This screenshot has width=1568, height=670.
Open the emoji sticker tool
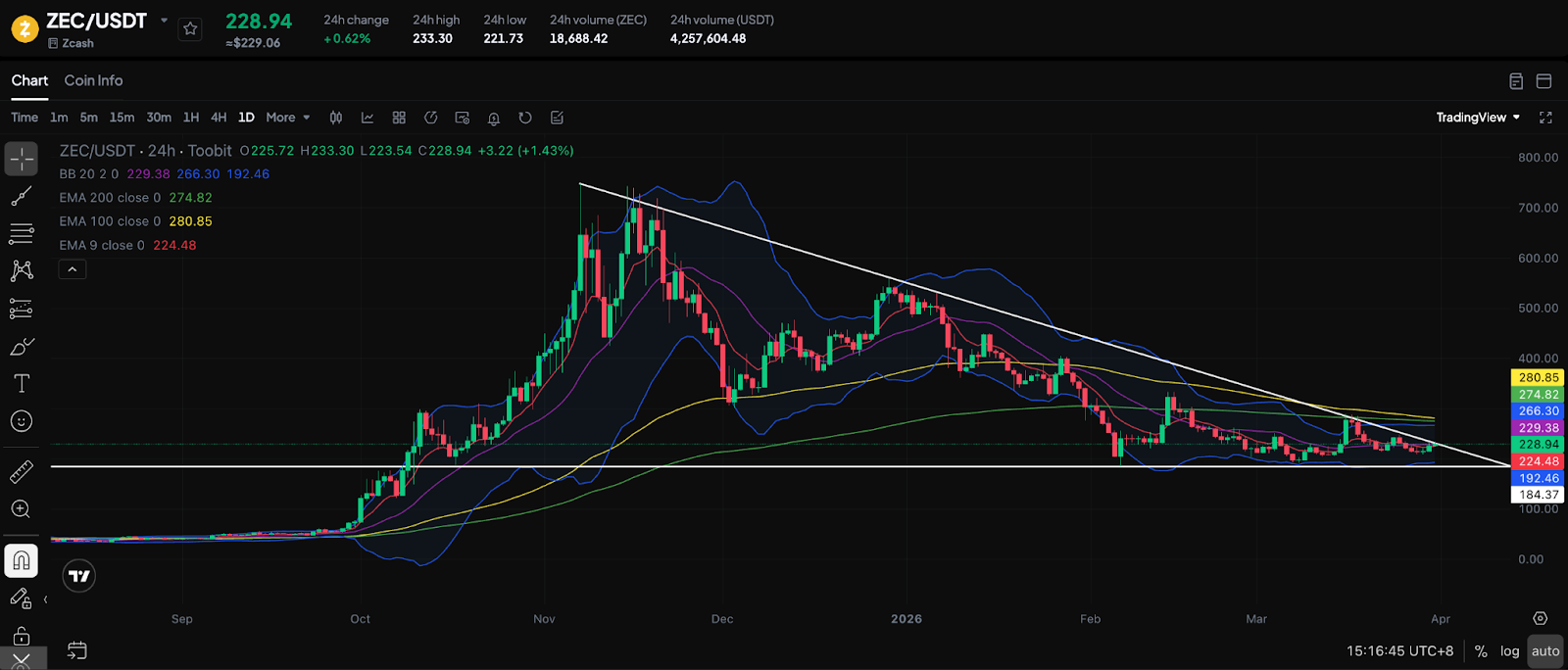click(22, 421)
